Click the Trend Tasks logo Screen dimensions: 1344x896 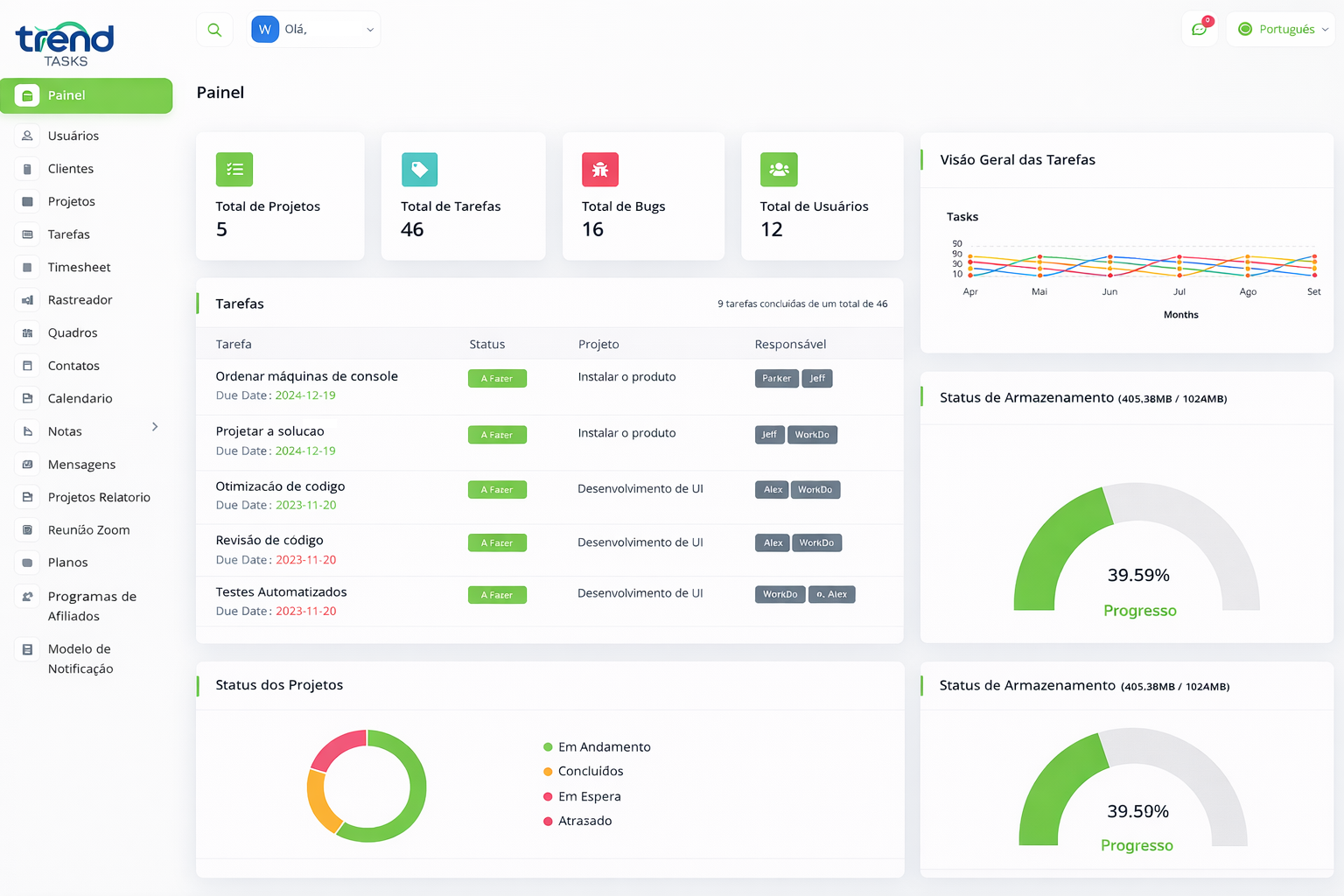pos(65,44)
